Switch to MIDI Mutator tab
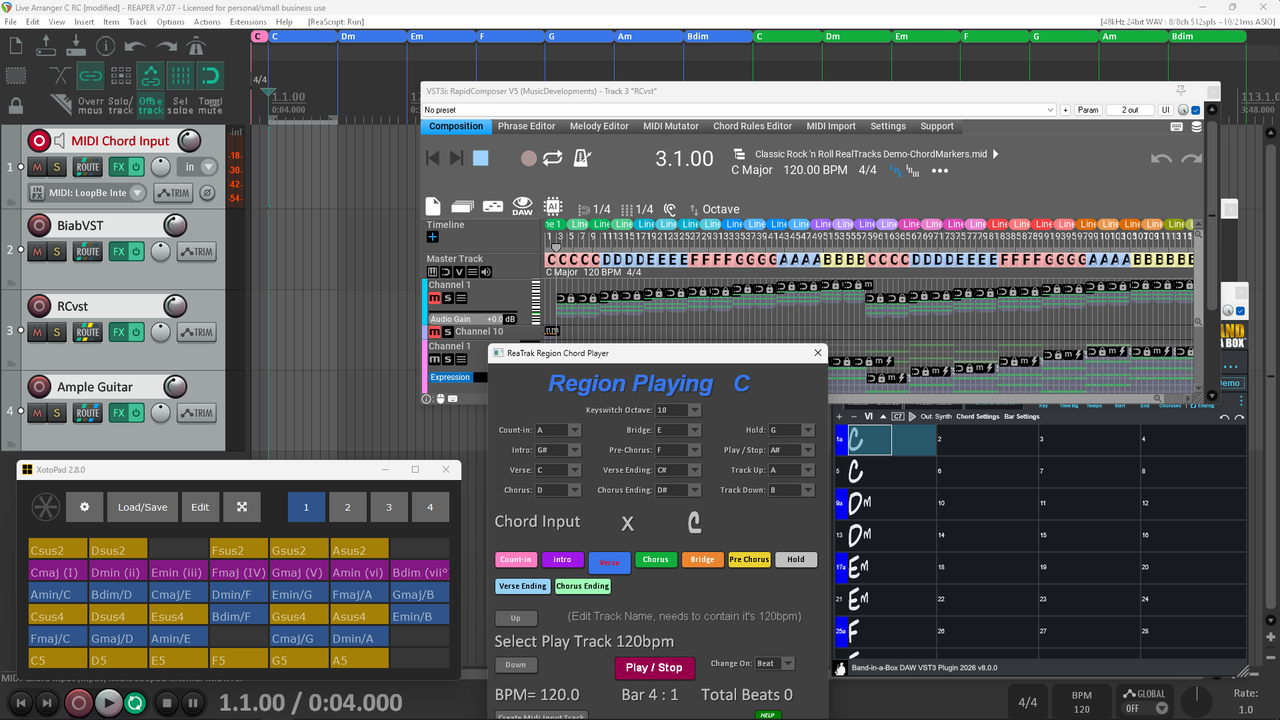Screen dimensions: 1280x720 point(669,126)
